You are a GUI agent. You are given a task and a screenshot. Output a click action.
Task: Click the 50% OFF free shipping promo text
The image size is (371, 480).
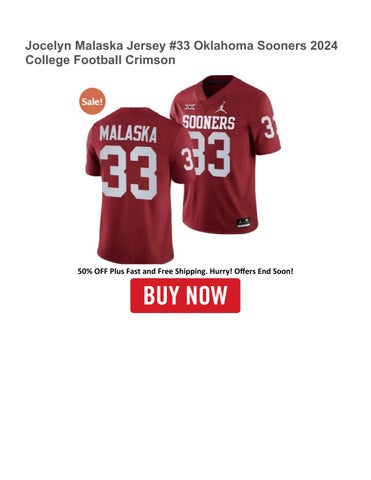[x=185, y=271]
